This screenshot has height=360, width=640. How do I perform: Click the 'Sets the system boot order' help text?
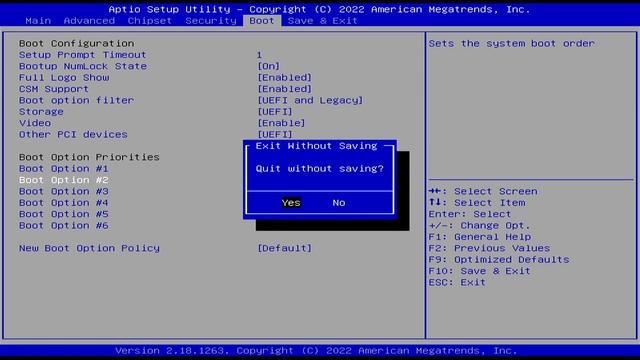511,43
